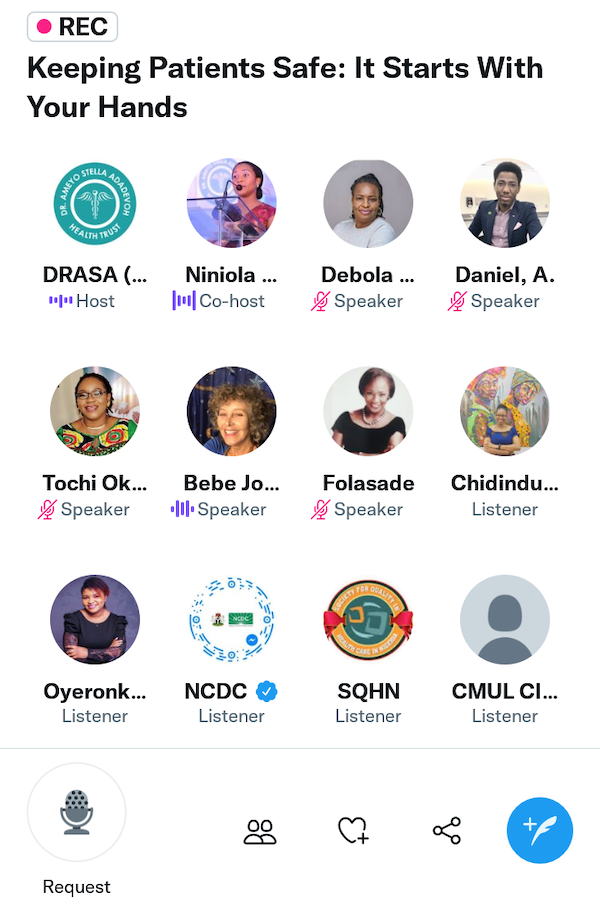Click Debola's muted microphone icon
Viewport: 600px width, 908px height.
(320, 301)
